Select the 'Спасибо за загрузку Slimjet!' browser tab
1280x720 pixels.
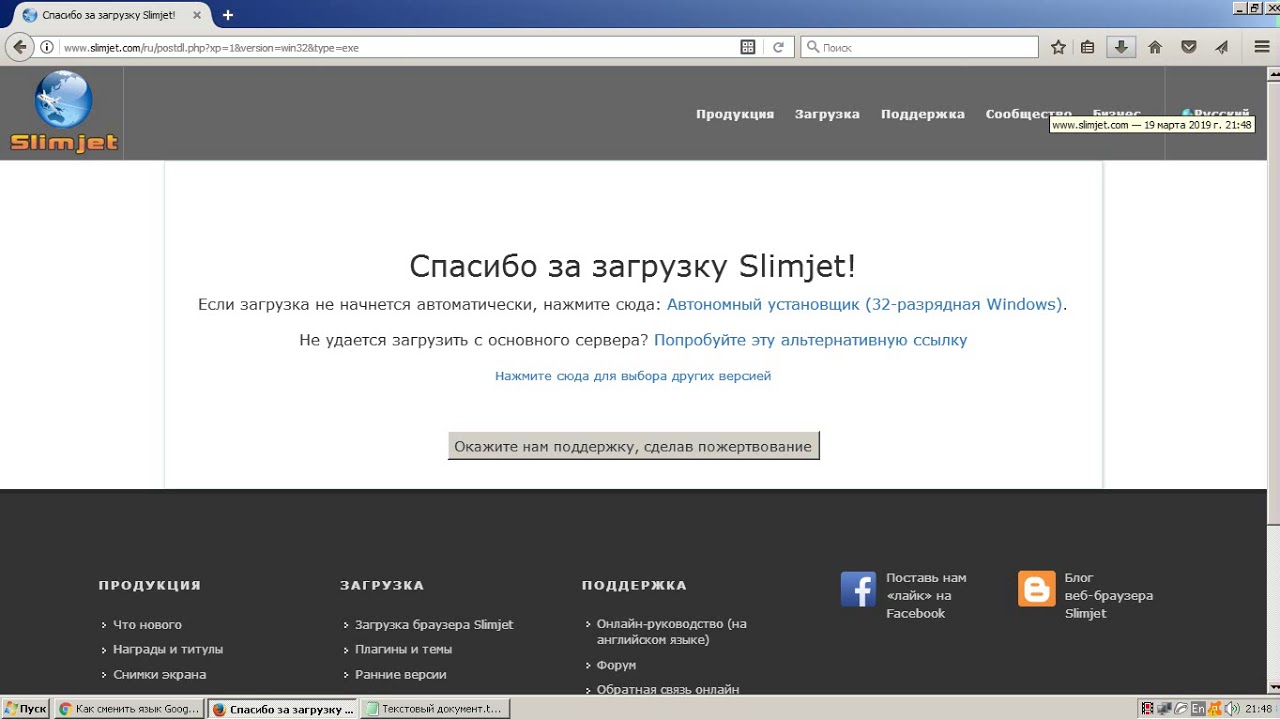tap(108, 15)
